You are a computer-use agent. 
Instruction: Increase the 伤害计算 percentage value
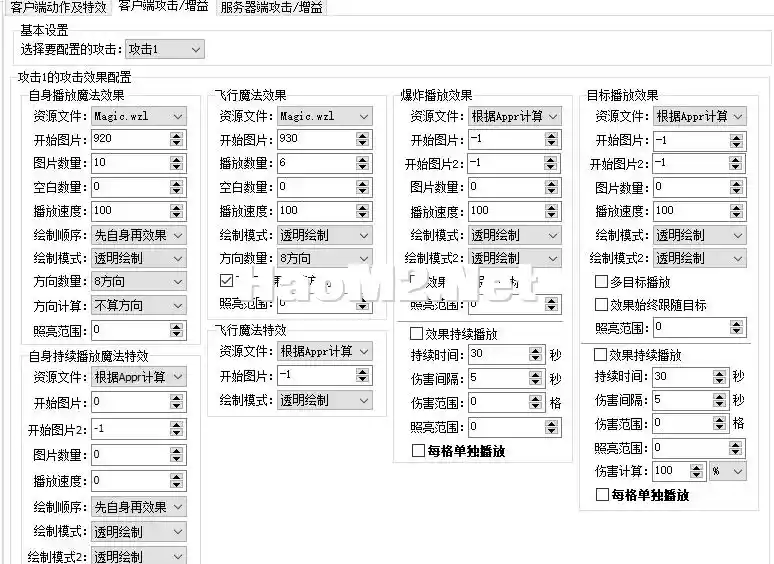697,467
